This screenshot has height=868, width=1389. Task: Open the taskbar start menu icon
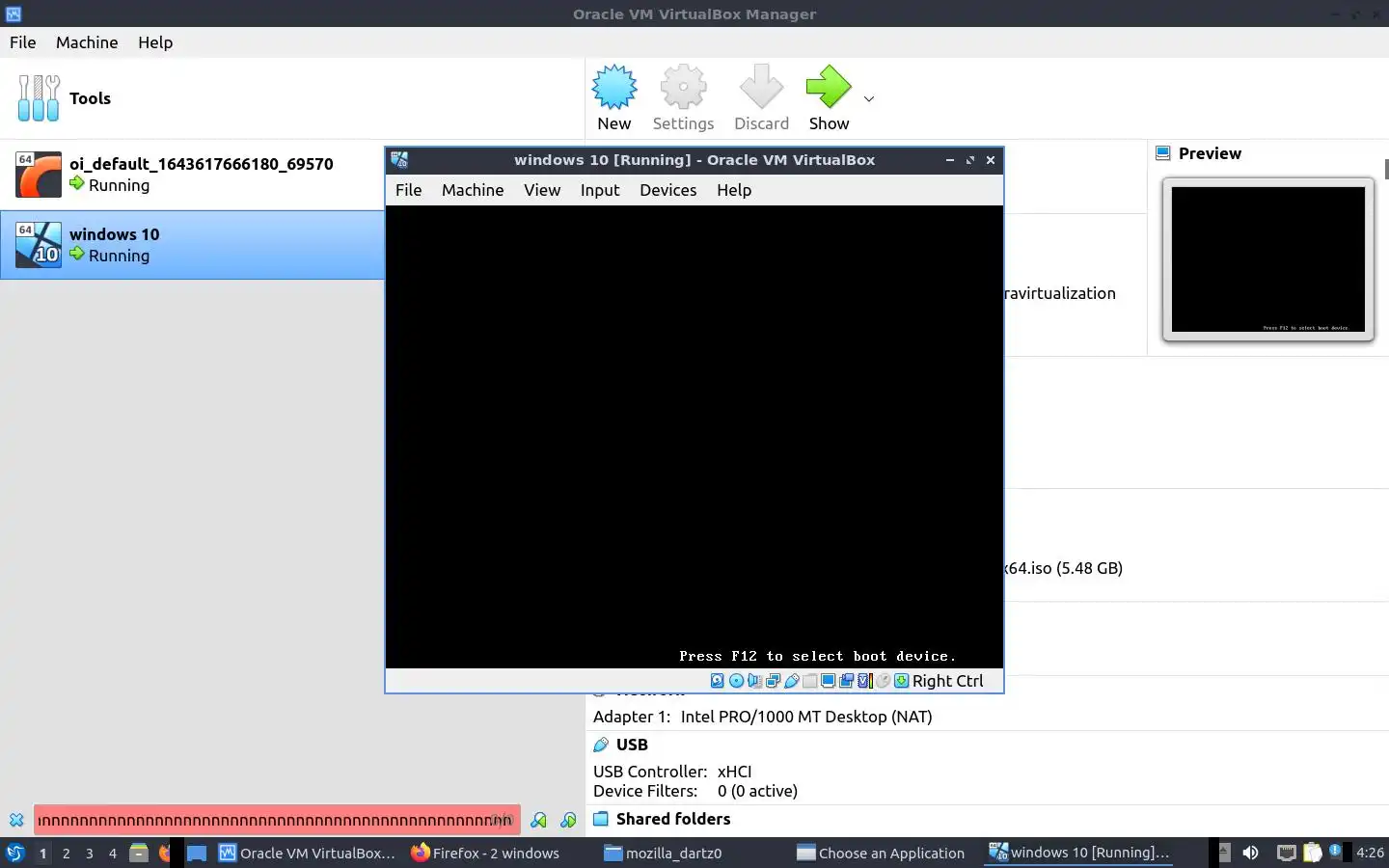click(15, 853)
